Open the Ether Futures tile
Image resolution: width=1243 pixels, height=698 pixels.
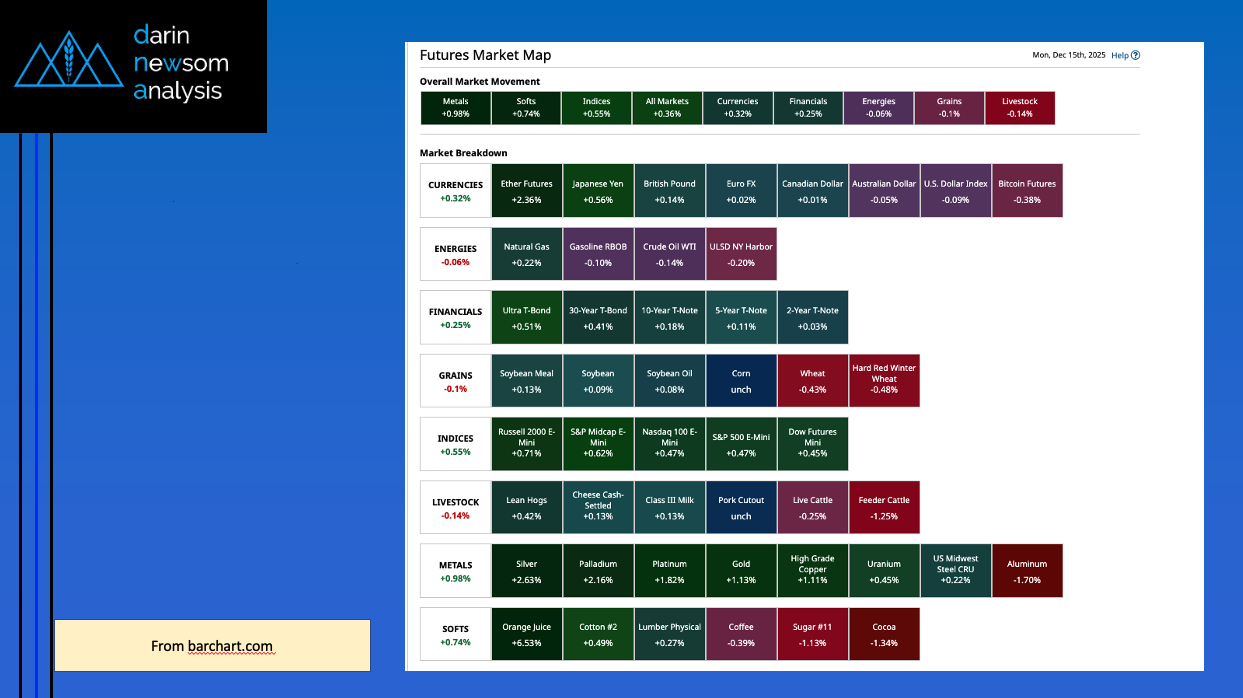coord(526,191)
